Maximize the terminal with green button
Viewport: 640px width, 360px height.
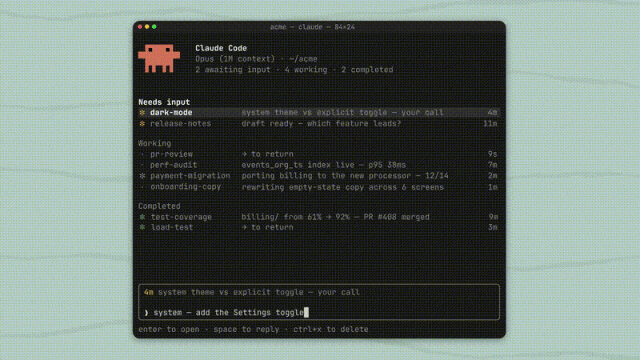click(154, 27)
